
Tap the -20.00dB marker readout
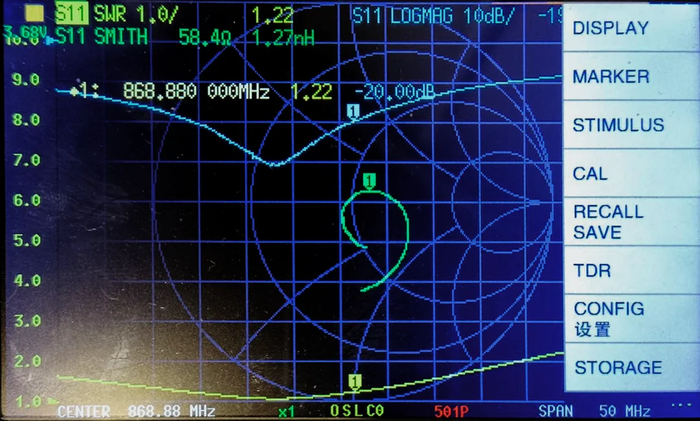(x=395, y=92)
